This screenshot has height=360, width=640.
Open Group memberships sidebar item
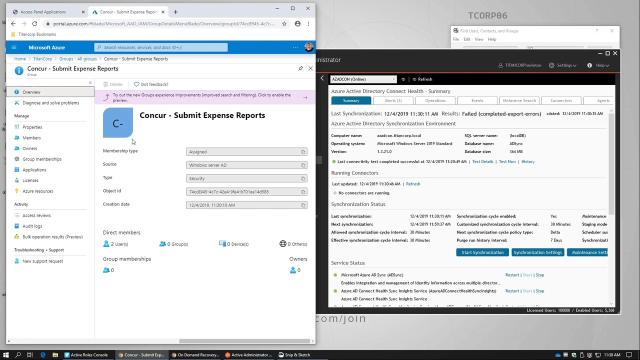point(42,159)
